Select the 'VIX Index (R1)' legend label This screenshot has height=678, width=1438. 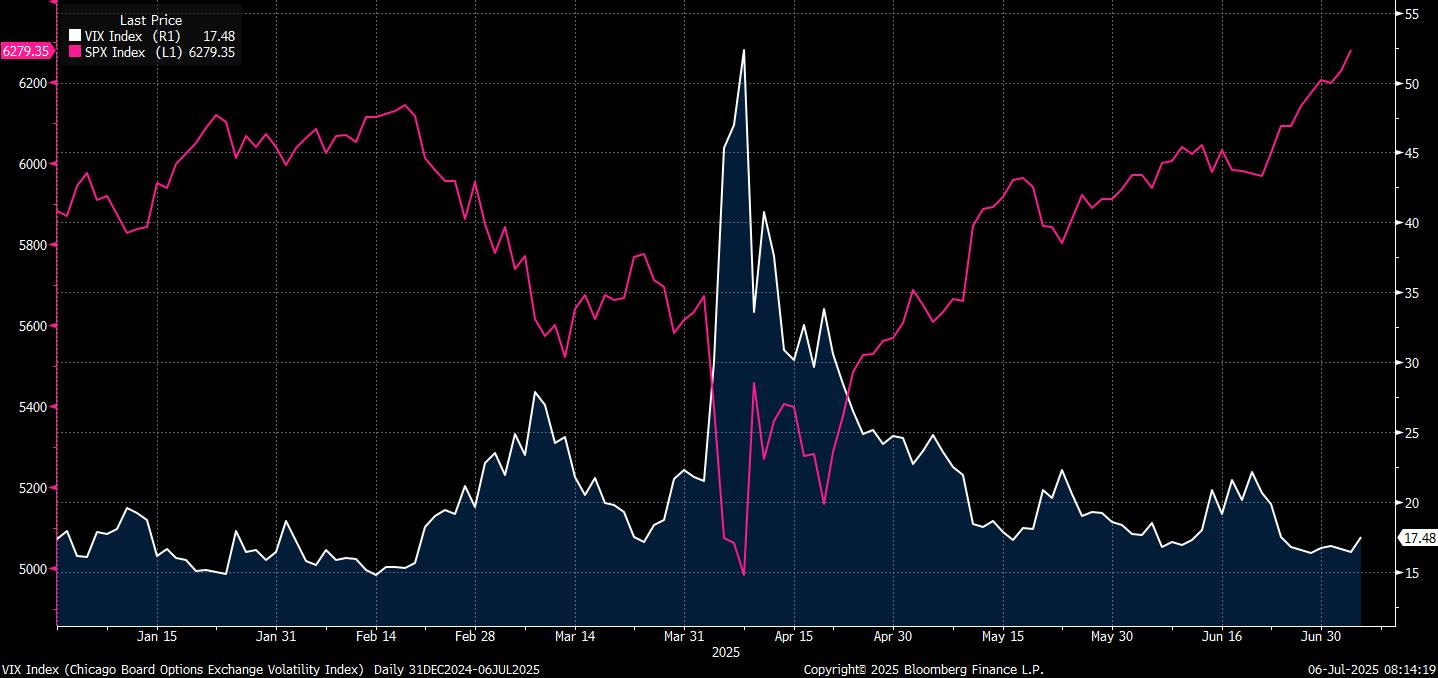pos(132,36)
